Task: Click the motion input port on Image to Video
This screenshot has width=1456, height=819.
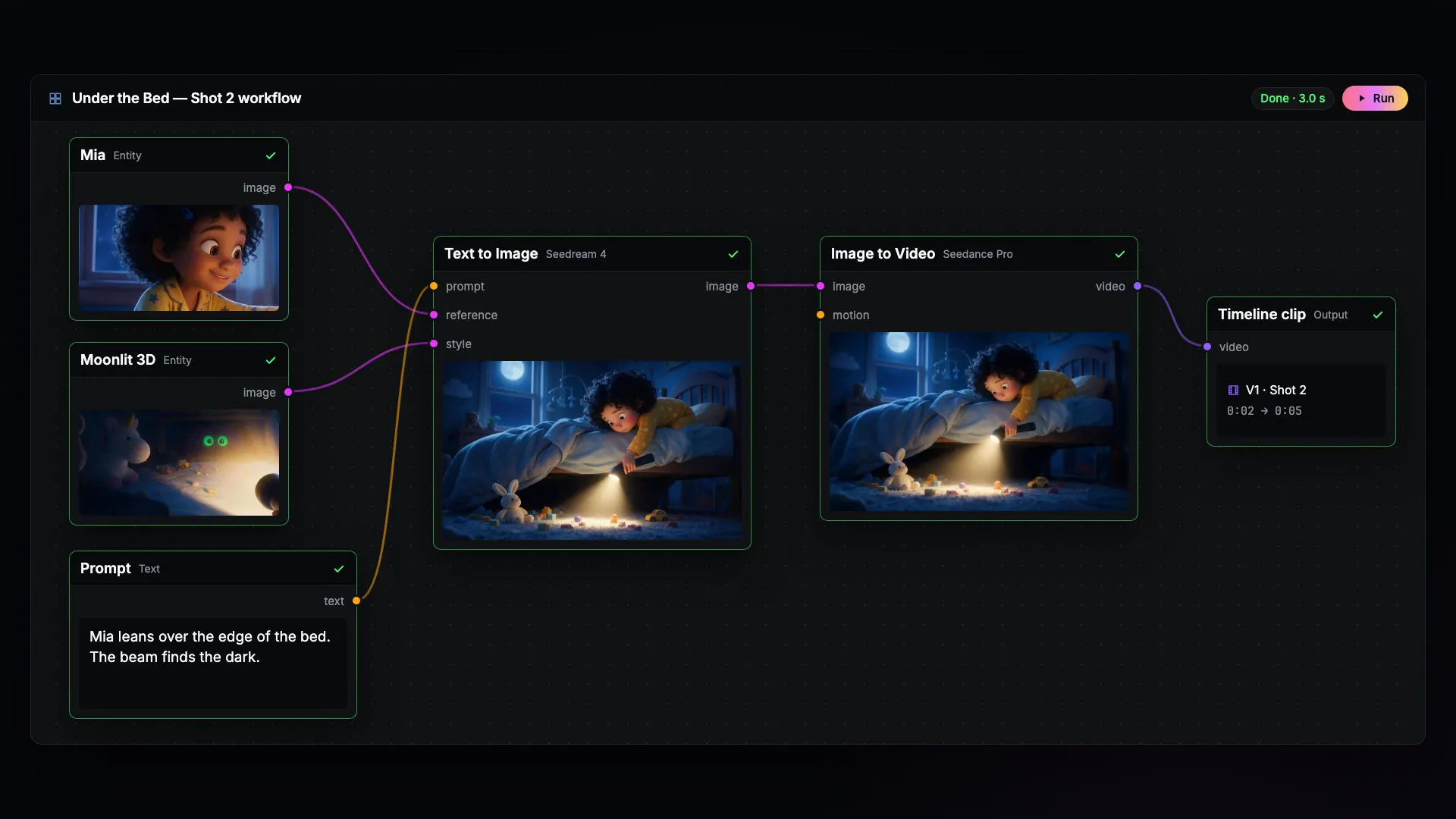Action: pyautogui.click(x=821, y=315)
